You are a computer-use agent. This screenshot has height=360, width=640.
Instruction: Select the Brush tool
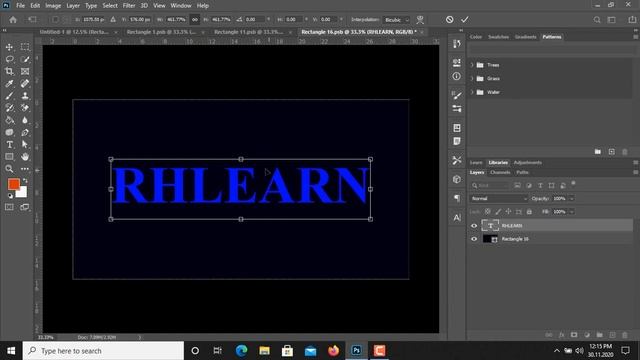click(9, 96)
